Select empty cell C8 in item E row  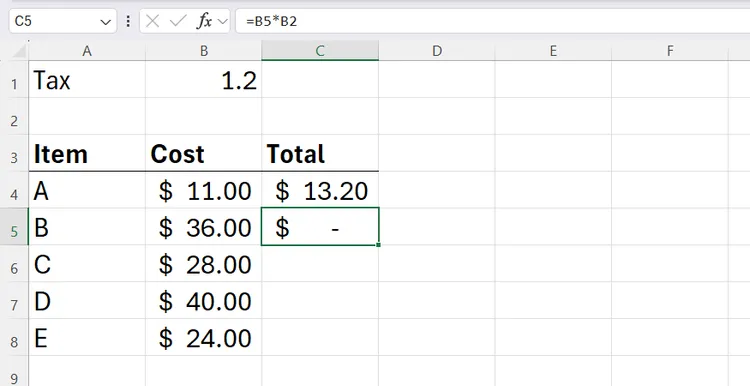click(320, 337)
